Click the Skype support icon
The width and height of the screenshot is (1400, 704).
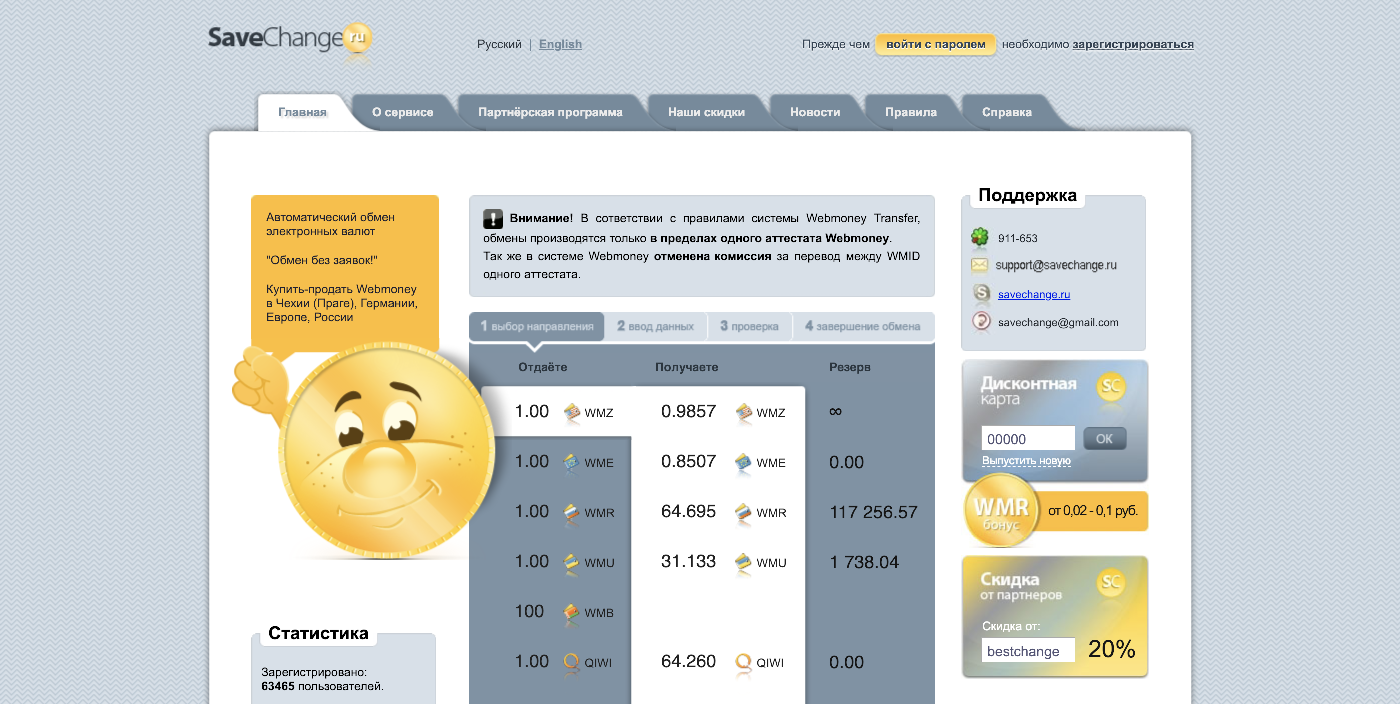[x=981, y=294]
